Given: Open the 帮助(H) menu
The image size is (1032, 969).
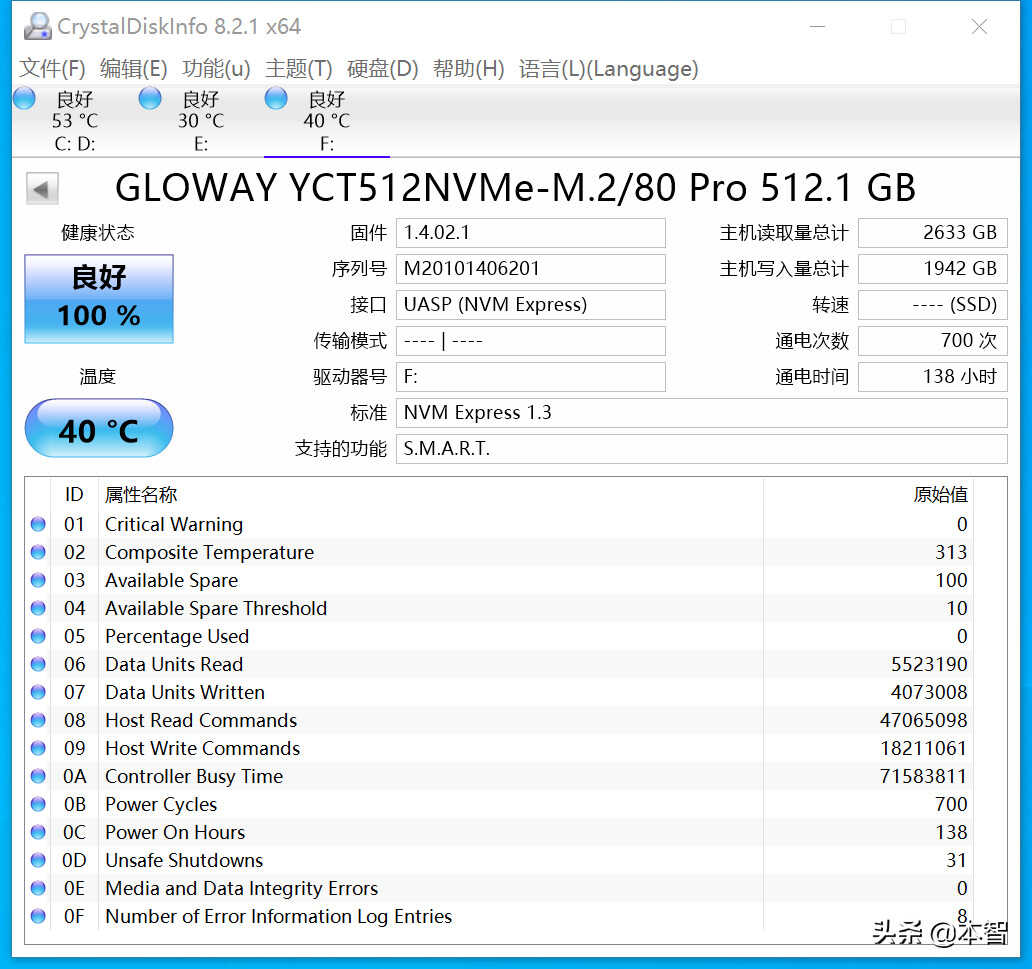Looking at the screenshot, I should point(469,68).
